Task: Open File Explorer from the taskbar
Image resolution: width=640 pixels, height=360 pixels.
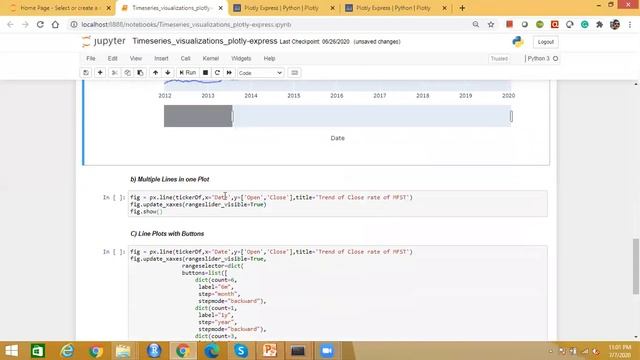Action: 123,351
